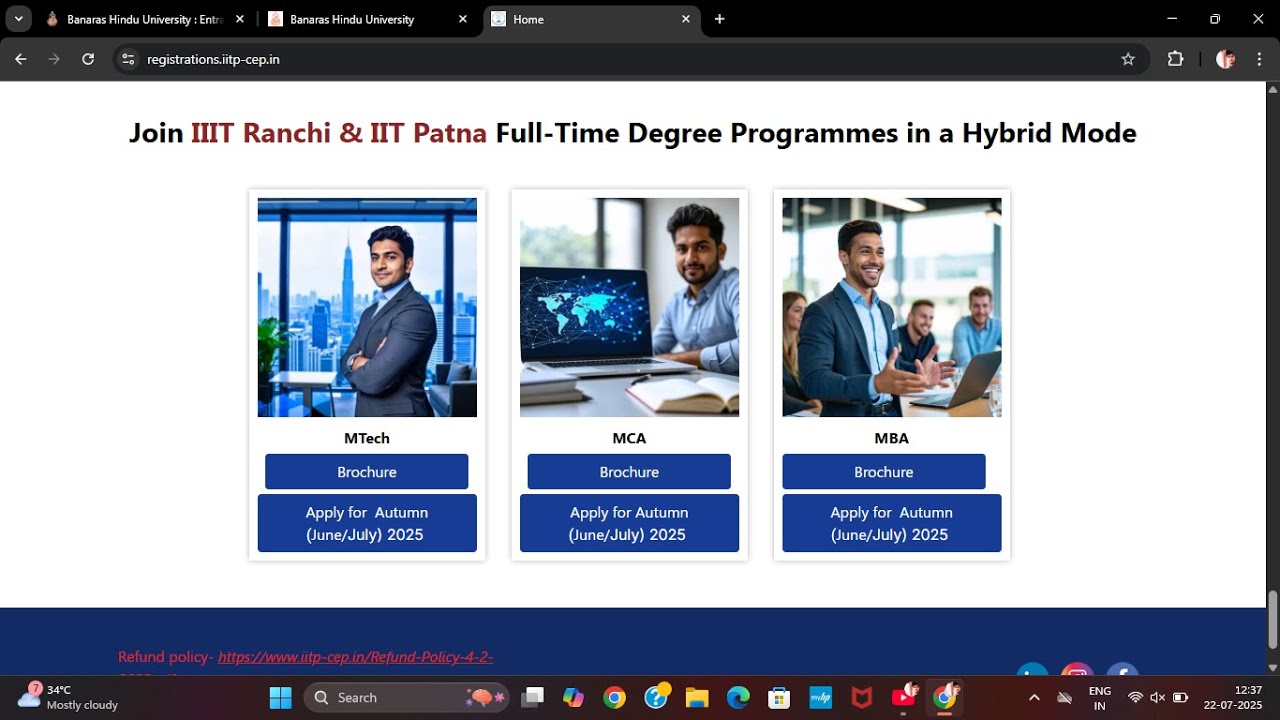Click the MBA programme title

tap(892, 438)
